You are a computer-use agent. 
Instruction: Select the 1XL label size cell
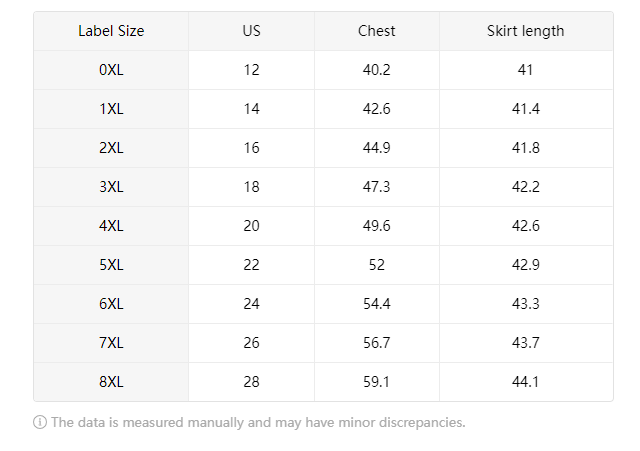111,109
